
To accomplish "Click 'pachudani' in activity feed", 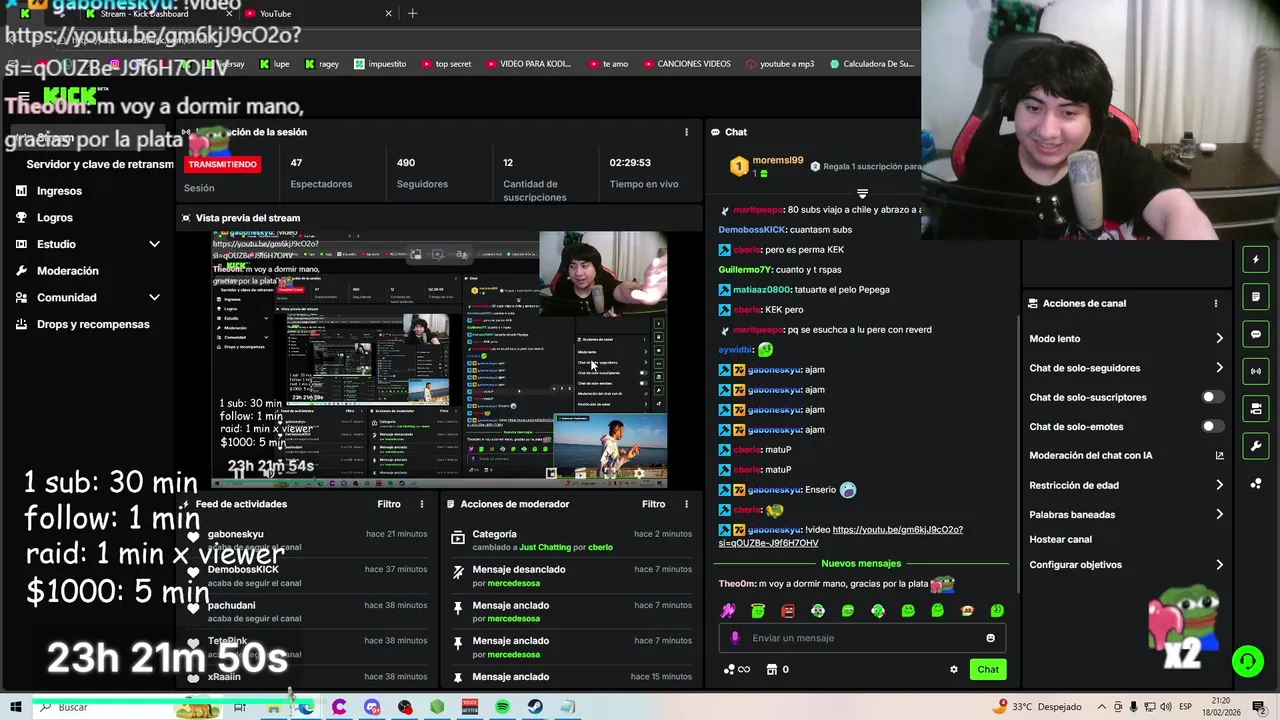I will pos(231,605).
